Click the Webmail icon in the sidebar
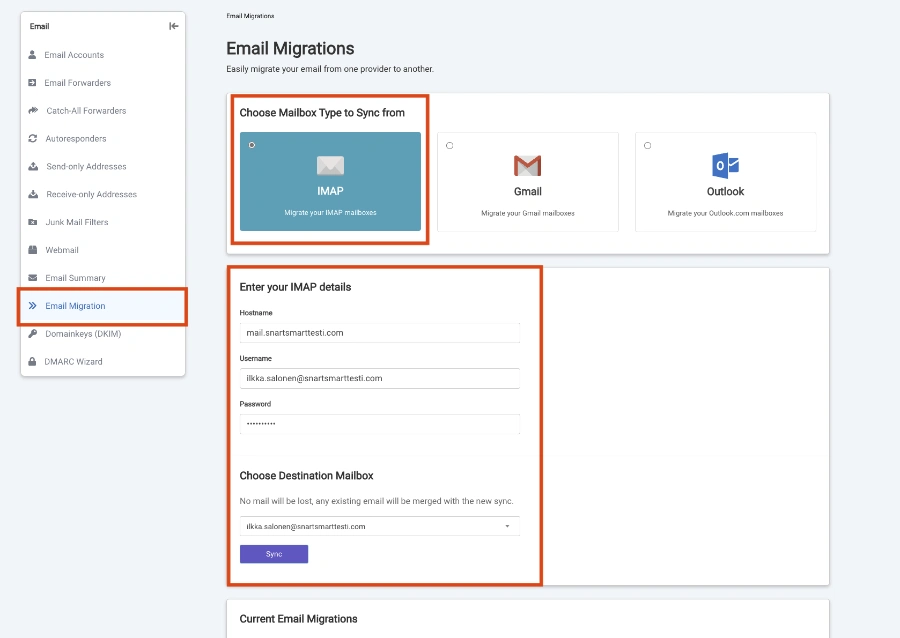The height and width of the screenshot is (638, 900). (x=33, y=250)
